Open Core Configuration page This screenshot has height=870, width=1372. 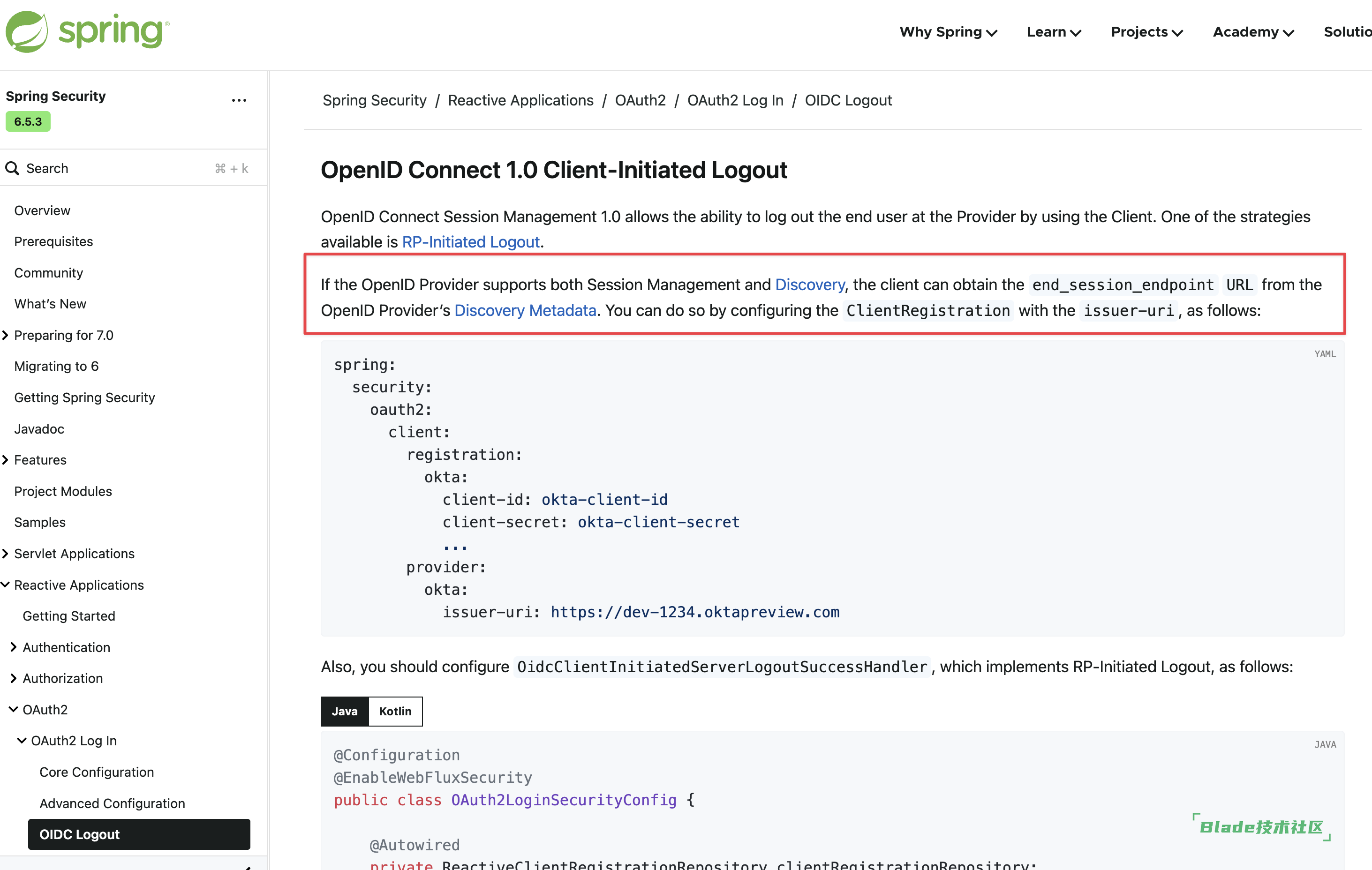[x=97, y=772]
